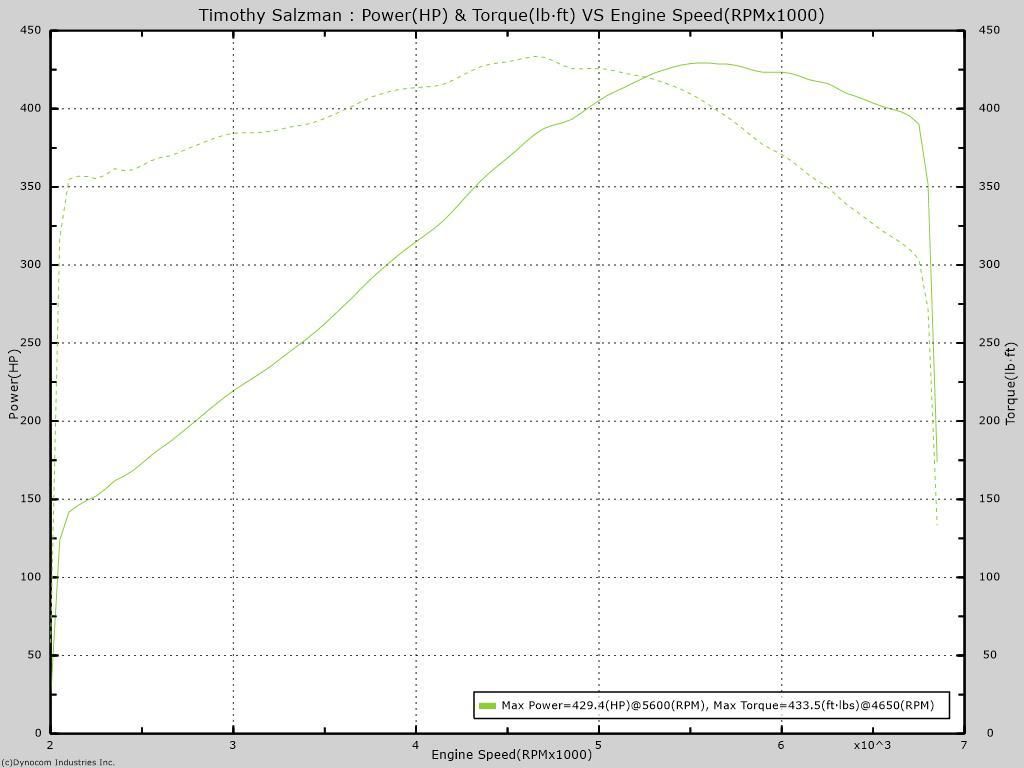Click the x10^3 multiplier label

coord(872,745)
